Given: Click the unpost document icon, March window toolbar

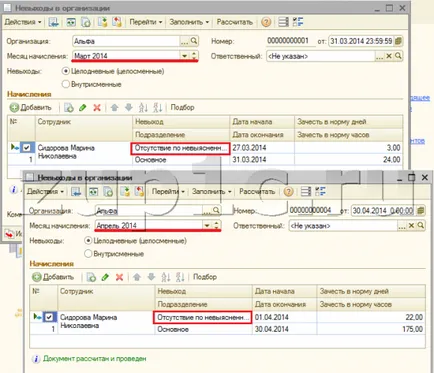Looking at the screenshot, I should click(117, 22).
